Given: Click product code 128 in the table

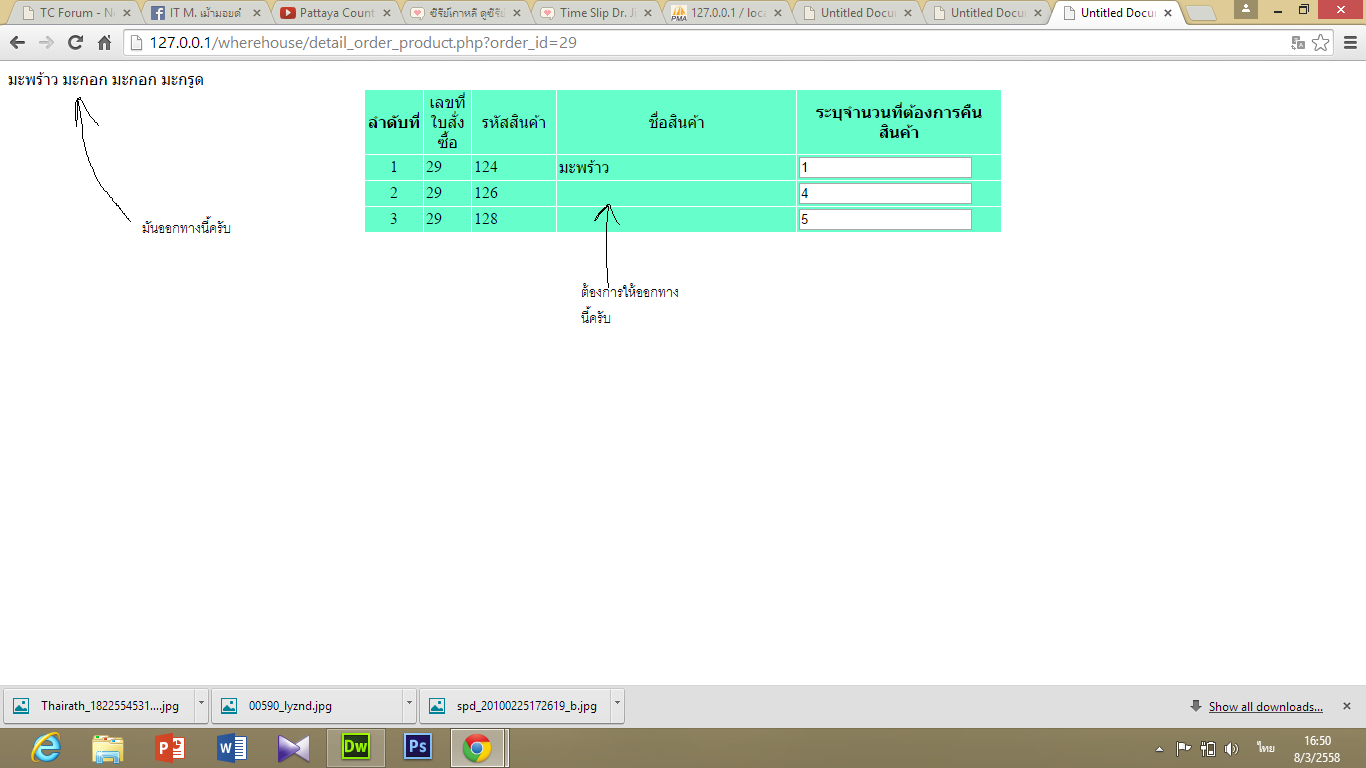Looking at the screenshot, I should coord(486,219).
